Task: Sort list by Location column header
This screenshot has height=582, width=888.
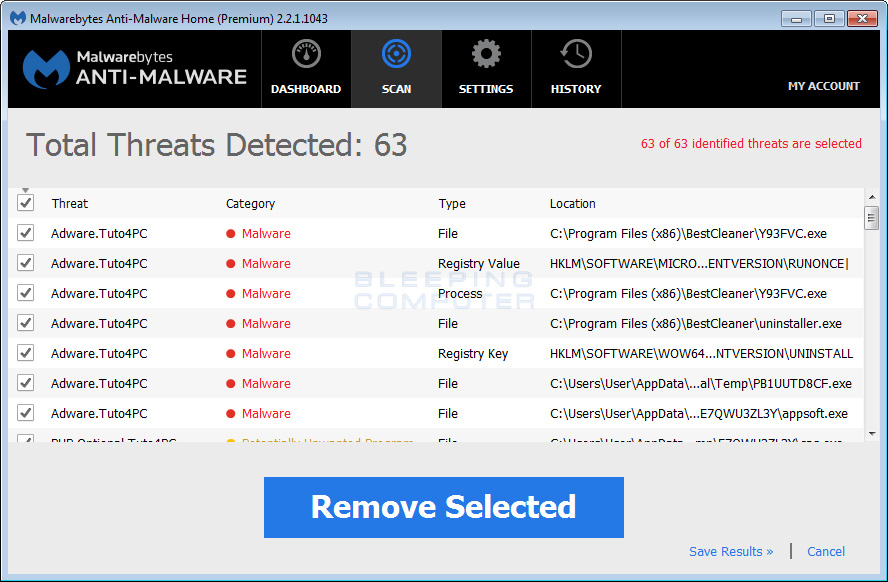Action: pos(572,204)
